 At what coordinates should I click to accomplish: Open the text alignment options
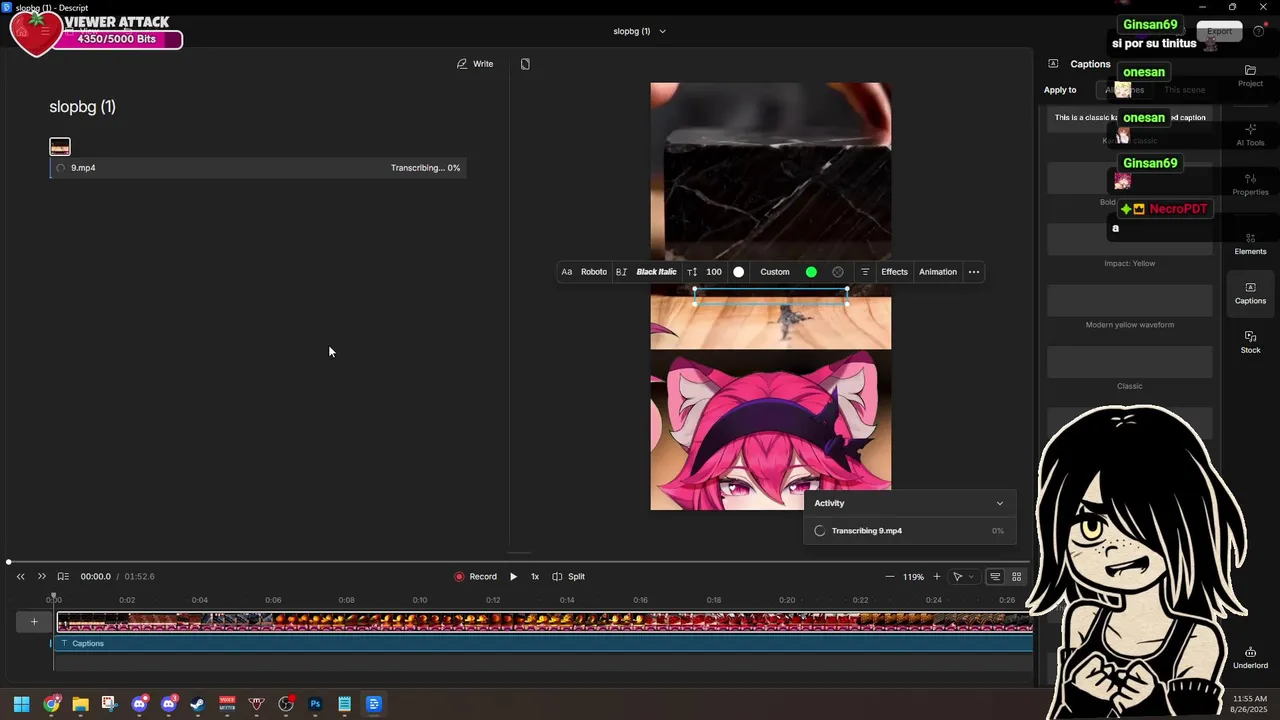click(x=865, y=272)
